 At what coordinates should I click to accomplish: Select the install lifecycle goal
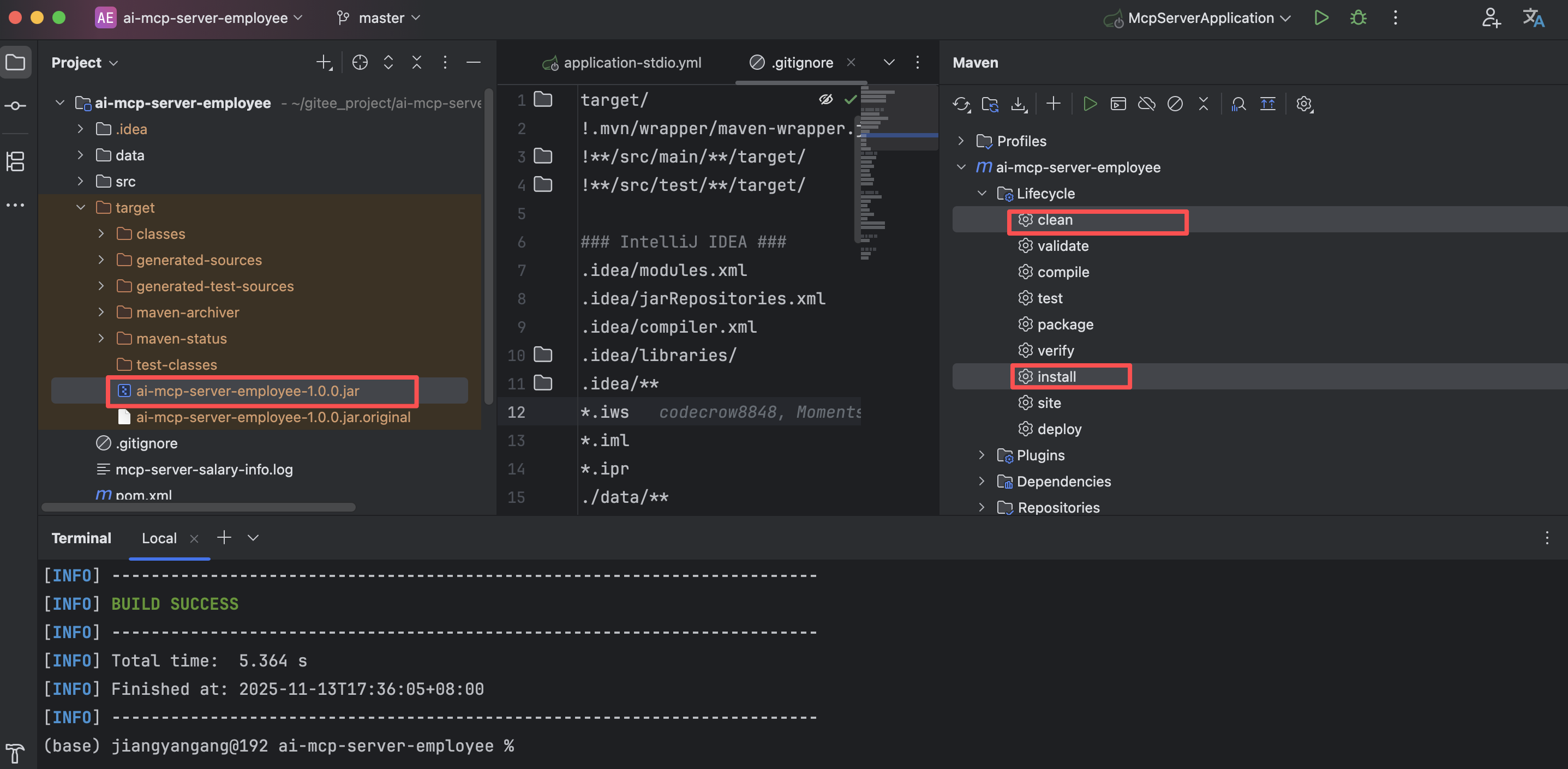[x=1056, y=376]
